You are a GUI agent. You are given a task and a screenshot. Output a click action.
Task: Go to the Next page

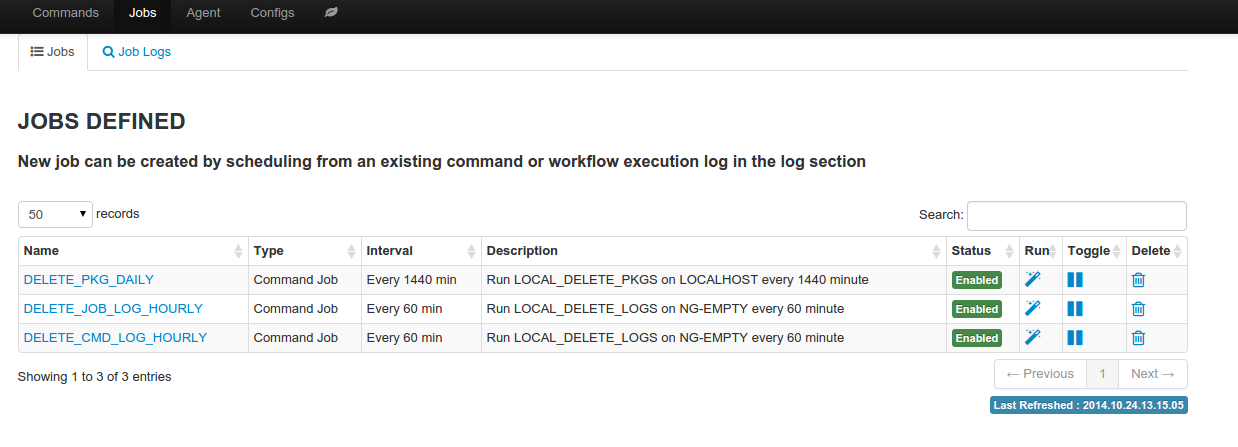[x=1152, y=374]
